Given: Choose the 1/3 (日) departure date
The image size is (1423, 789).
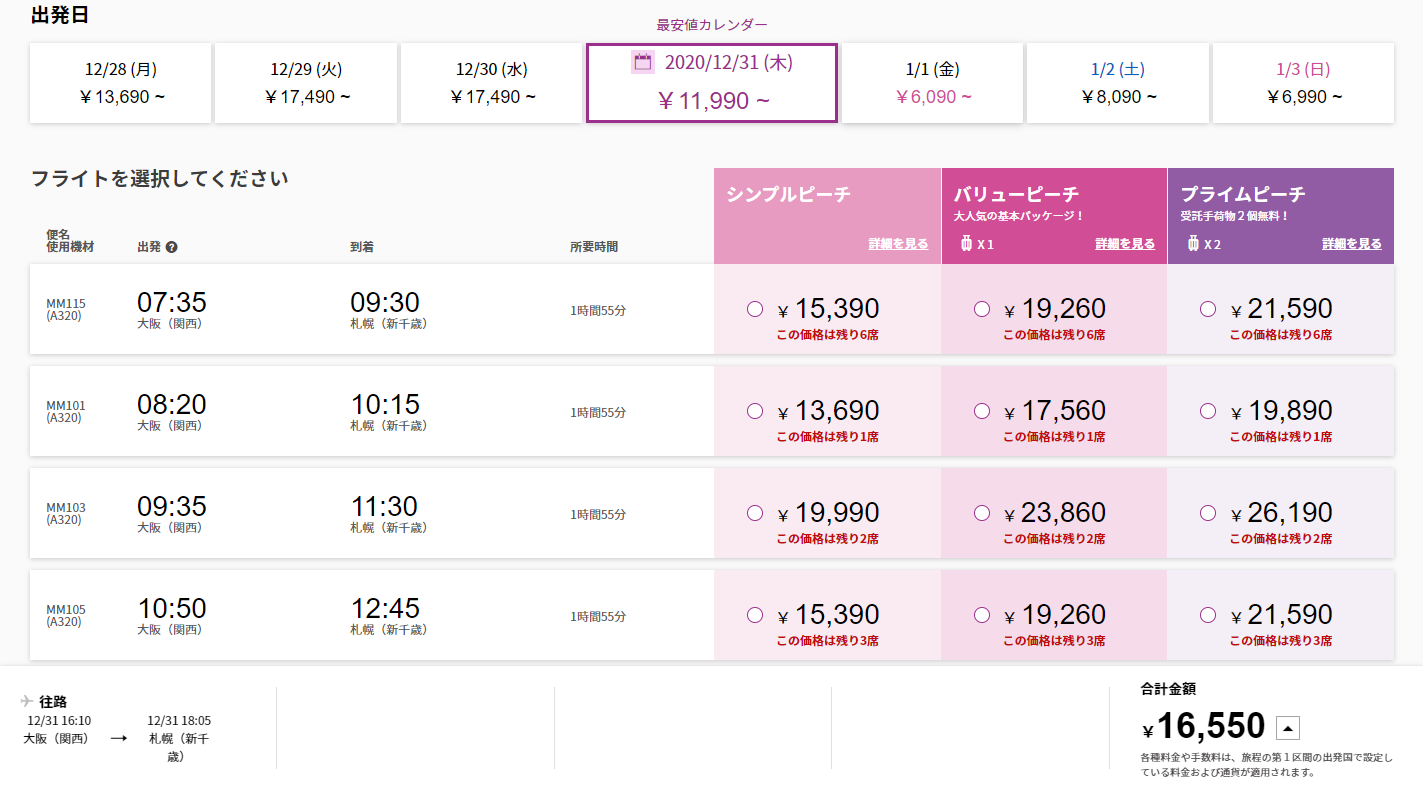Looking at the screenshot, I should [1304, 83].
